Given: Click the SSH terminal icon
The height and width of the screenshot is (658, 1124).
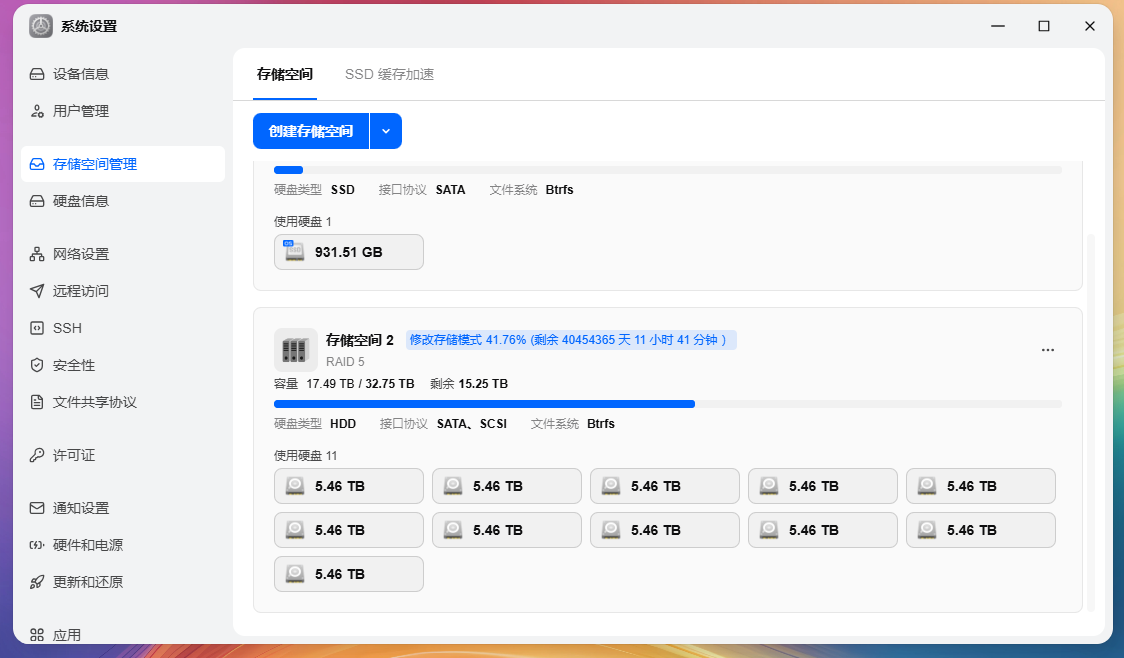Looking at the screenshot, I should (x=37, y=328).
